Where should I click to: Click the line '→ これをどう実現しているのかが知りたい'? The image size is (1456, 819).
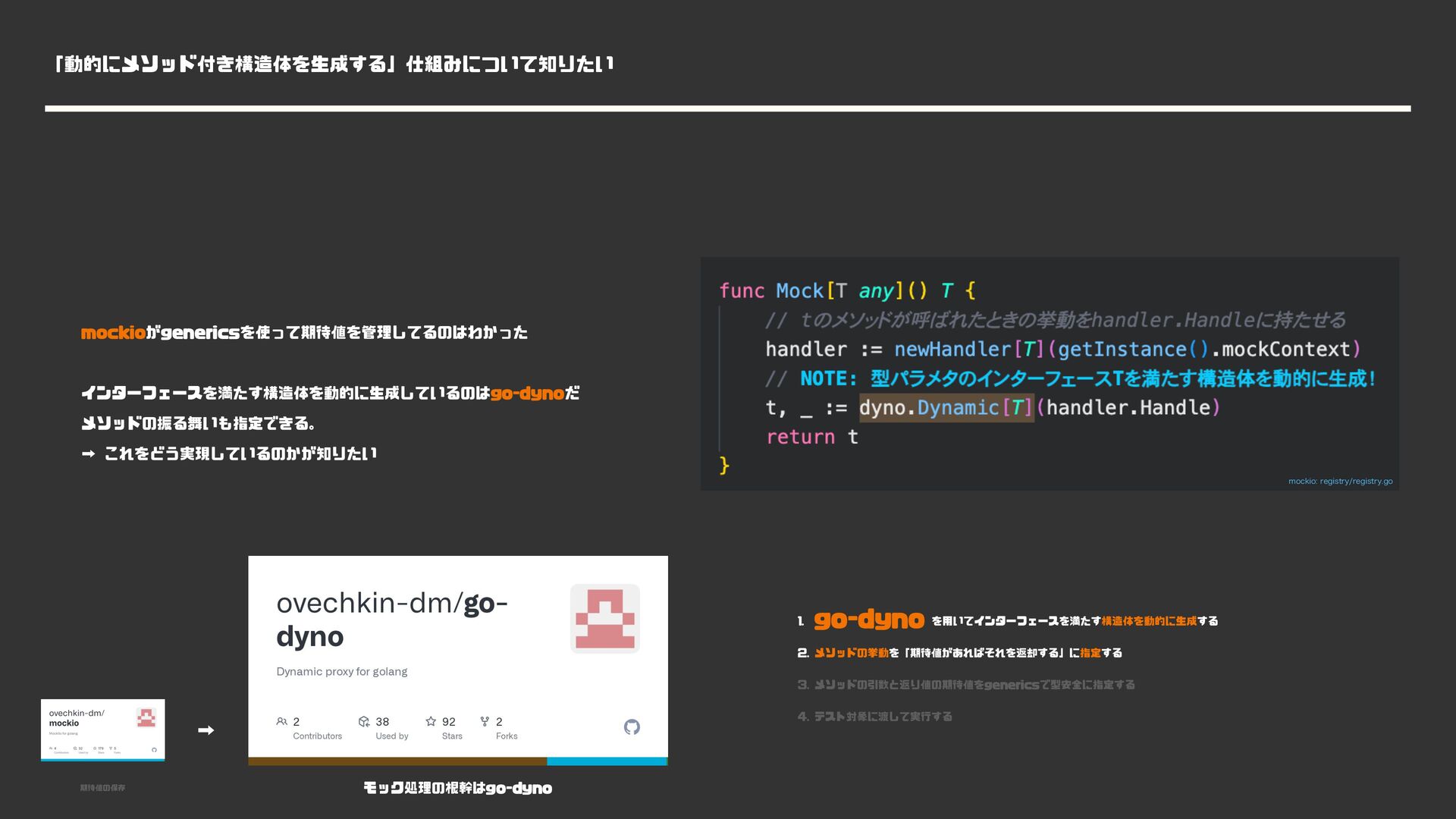pyautogui.click(x=229, y=453)
